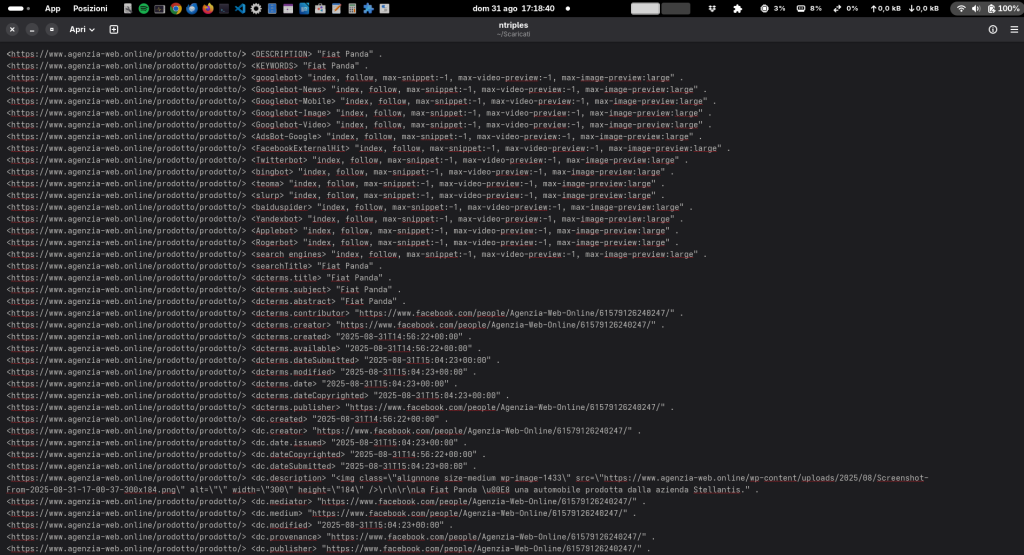The height and width of the screenshot is (555, 1024).
Task: Open Firefox from the top panel
Action: point(208,8)
